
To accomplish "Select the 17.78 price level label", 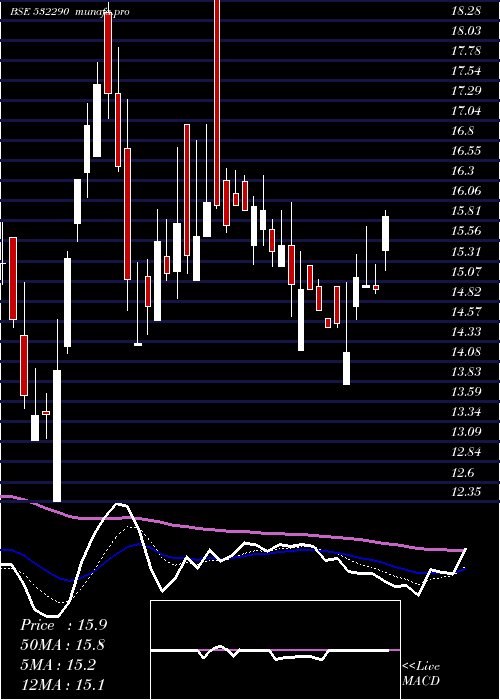I will pyautogui.click(x=466, y=51).
